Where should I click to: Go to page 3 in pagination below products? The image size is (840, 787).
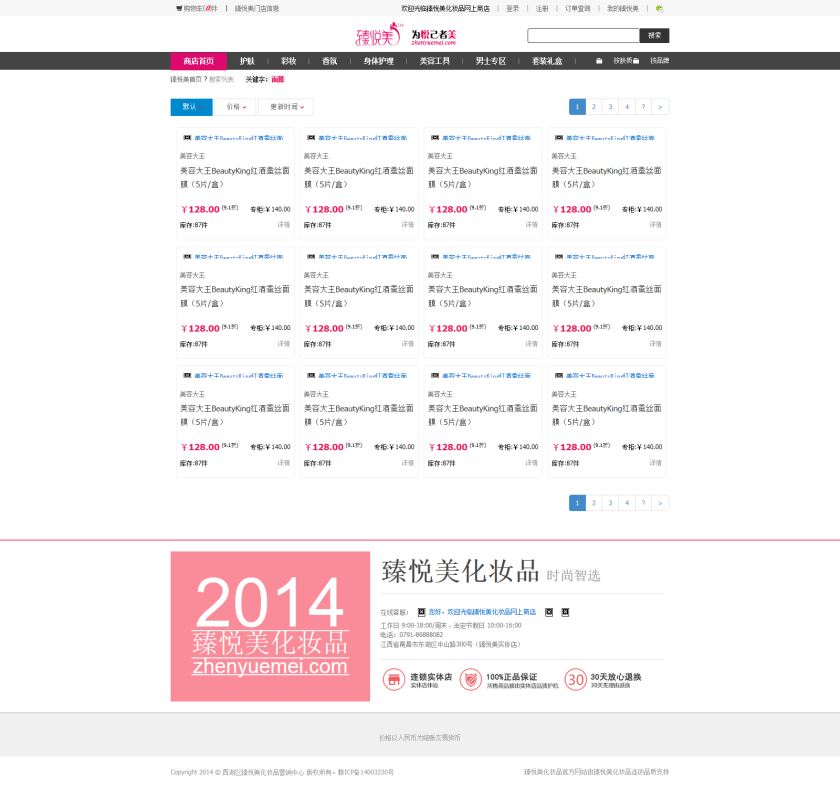610,503
